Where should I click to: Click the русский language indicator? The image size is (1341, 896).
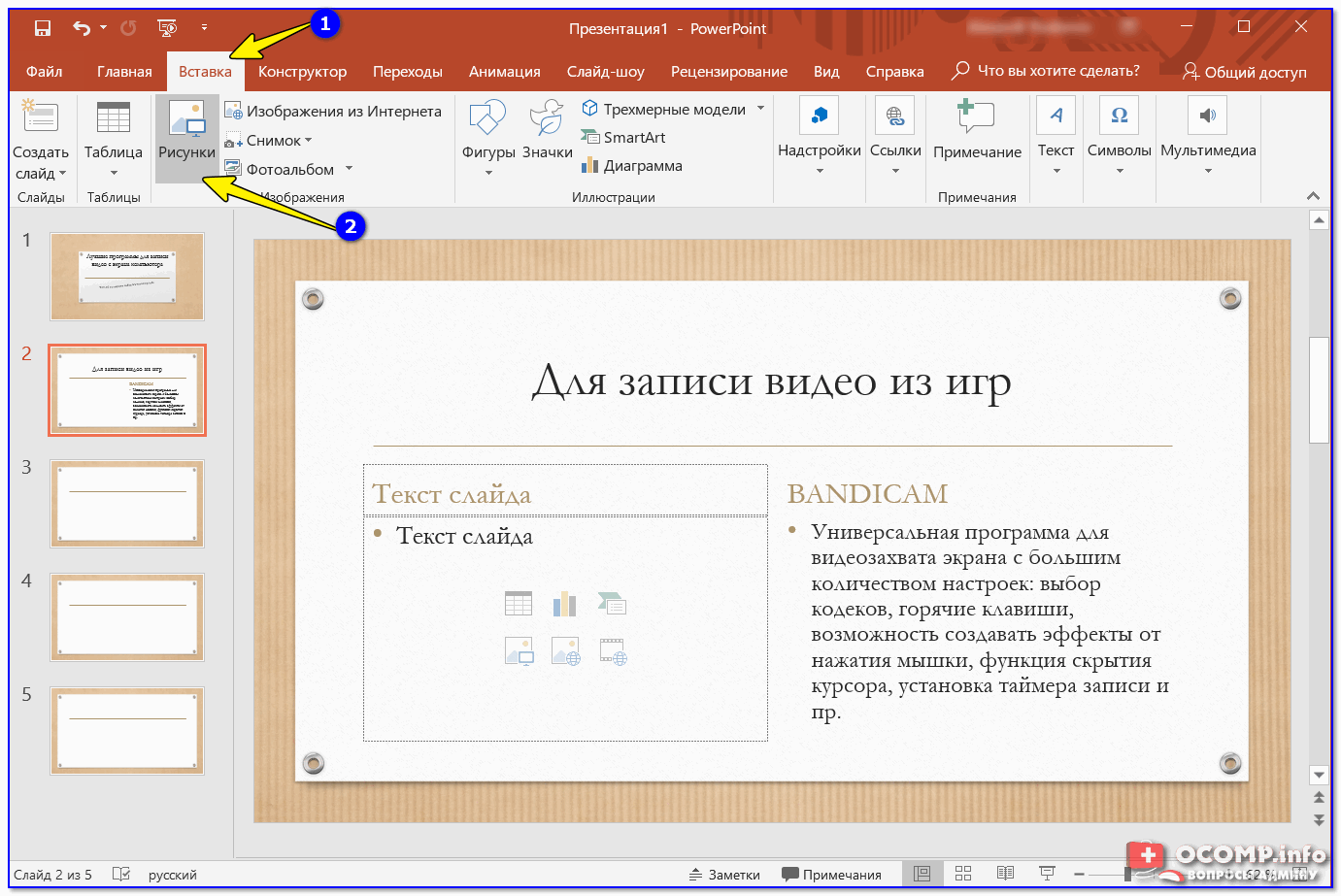tap(173, 875)
